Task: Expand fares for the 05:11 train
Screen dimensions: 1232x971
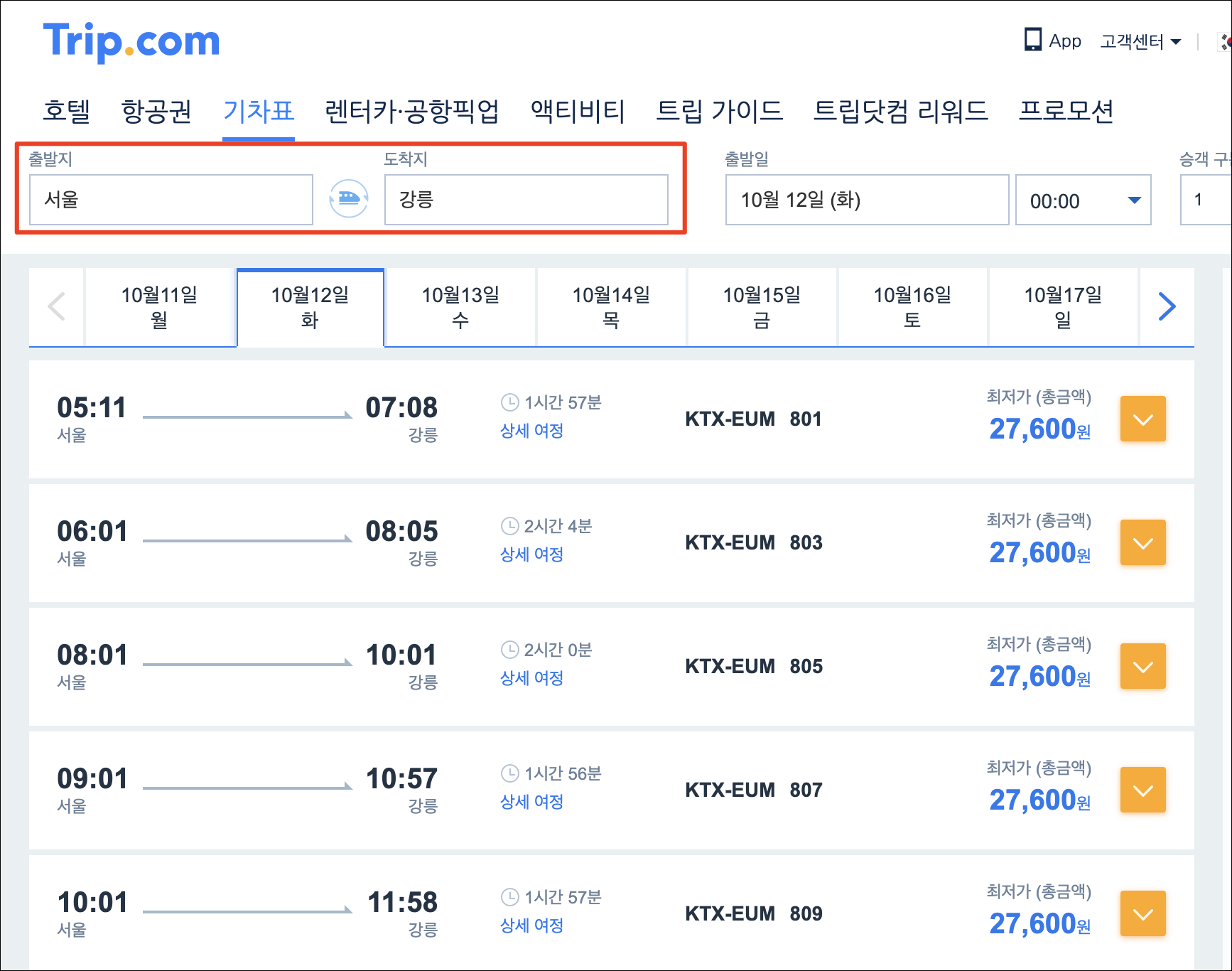Action: click(x=1143, y=419)
